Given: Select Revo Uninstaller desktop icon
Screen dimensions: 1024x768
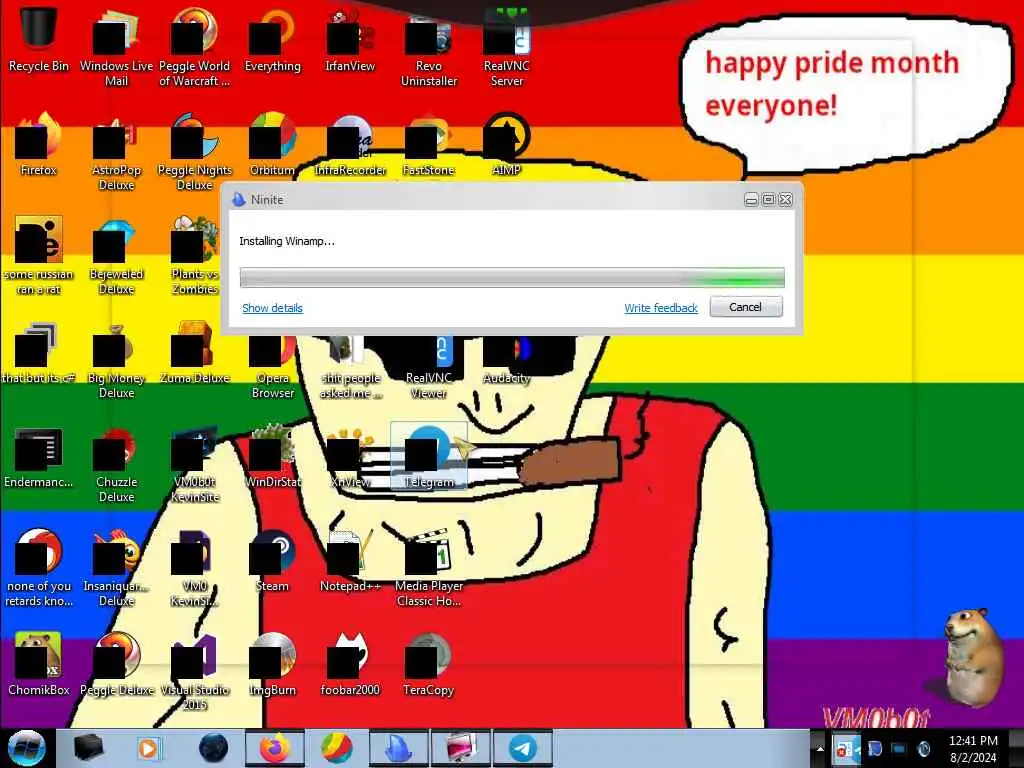Looking at the screenshot, I should (x=428, y=46).
